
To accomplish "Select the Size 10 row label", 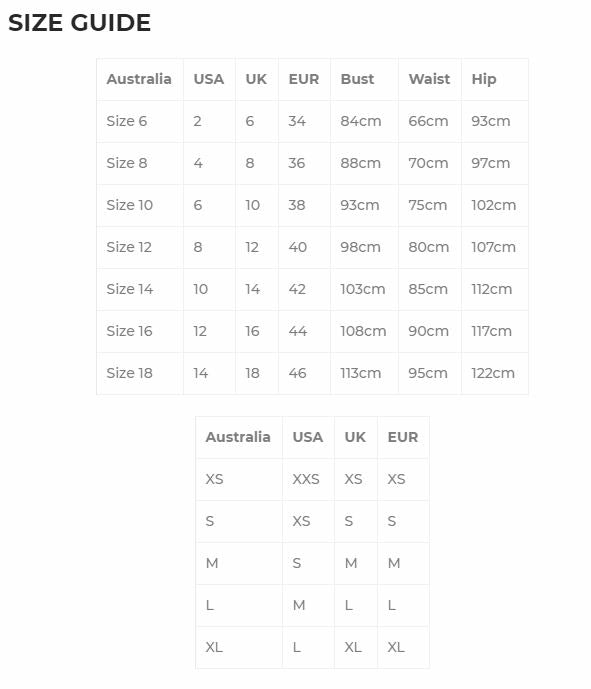I will [130, 205].
